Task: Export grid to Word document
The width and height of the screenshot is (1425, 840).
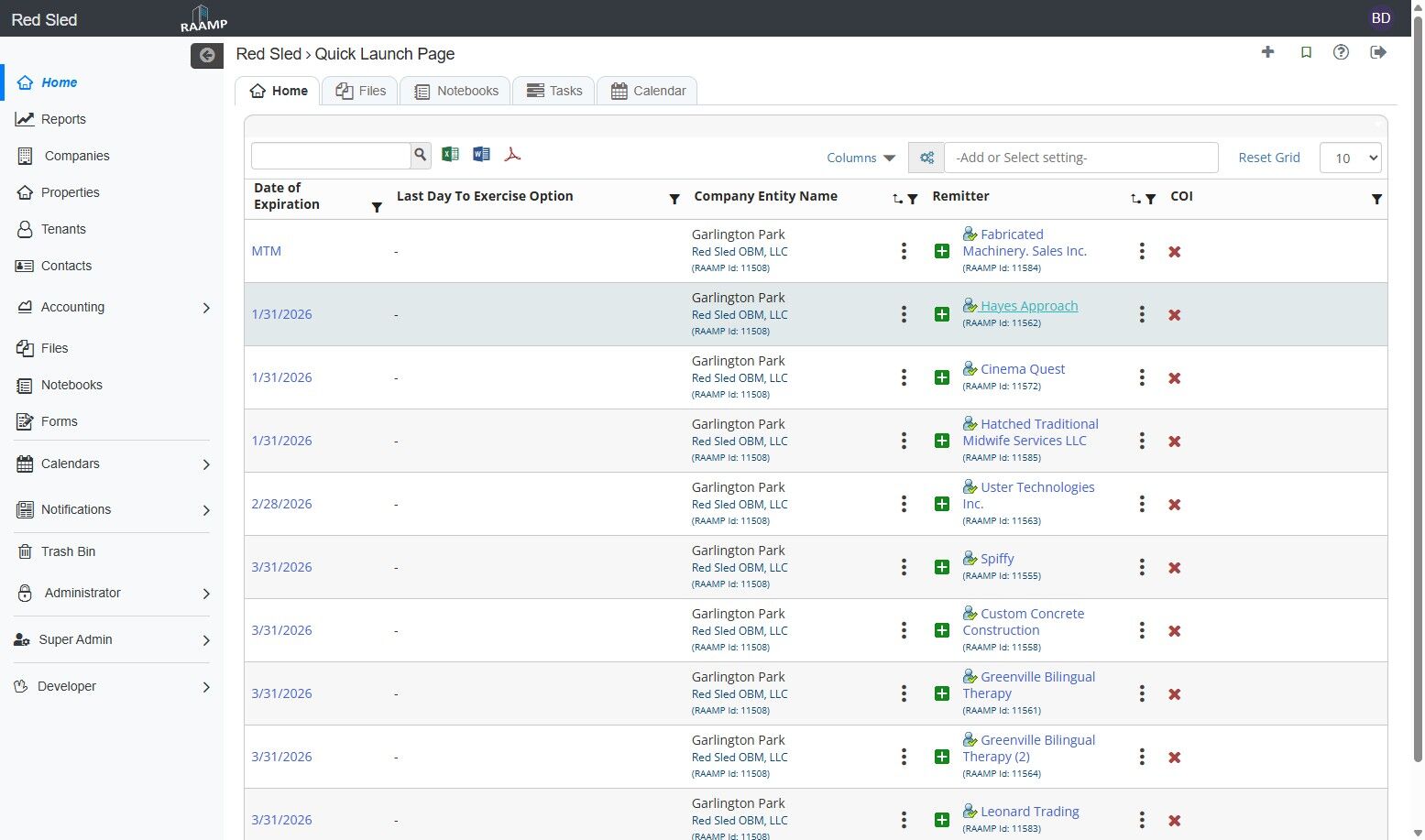Action: (481, 155)
